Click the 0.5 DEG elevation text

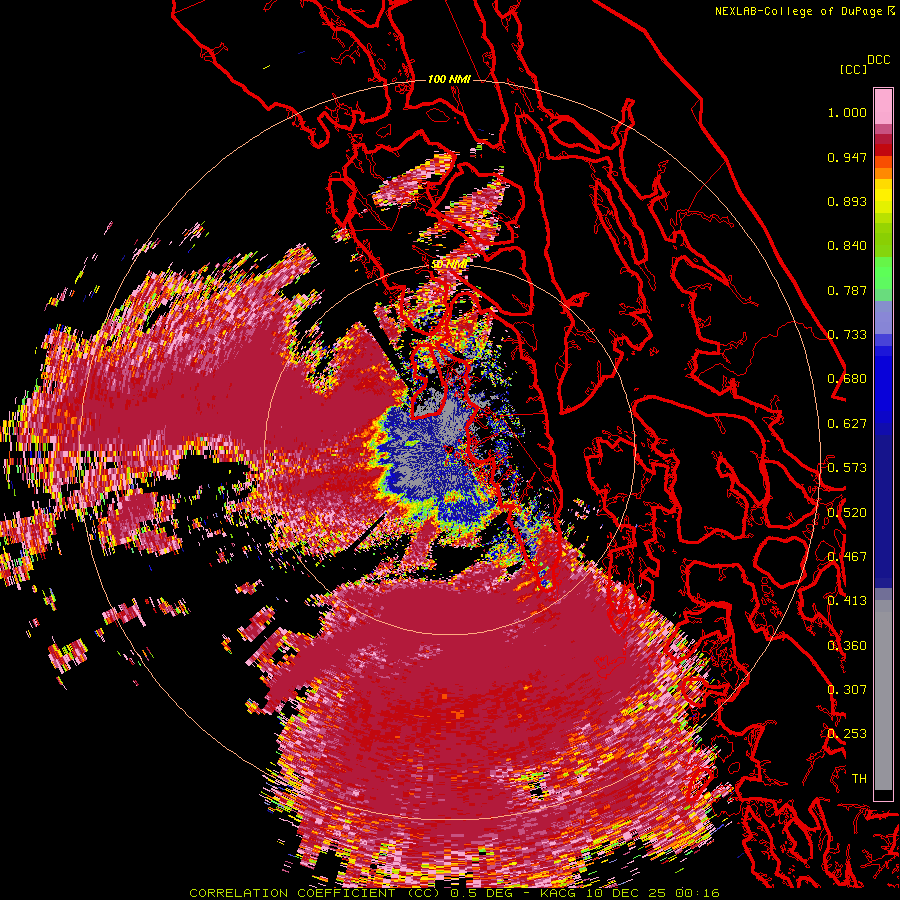pos(483,893)
